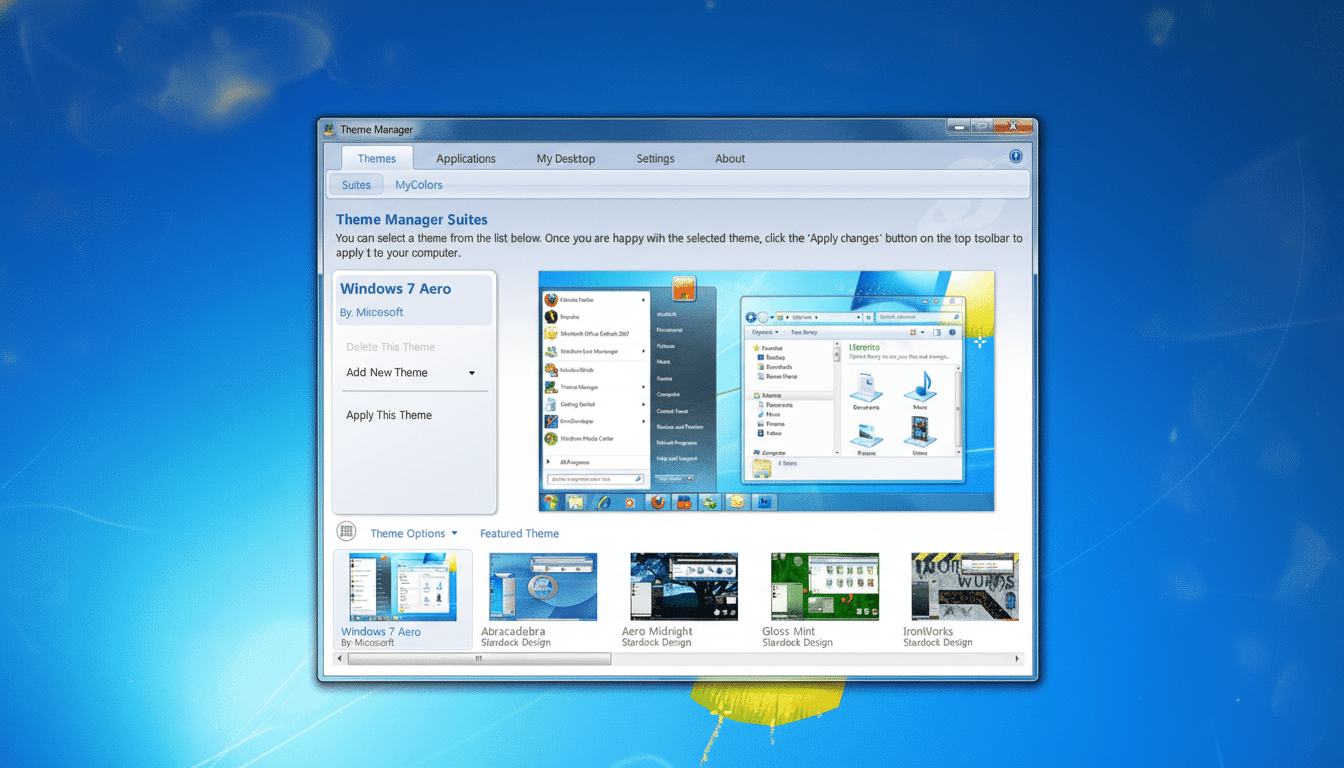
Task: Expand the Add New Theme dropdown
Action: (x=471, y=372)
